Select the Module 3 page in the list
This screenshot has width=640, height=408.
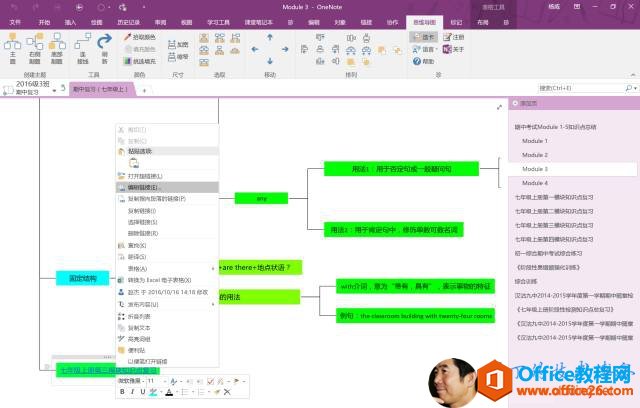(573, 169)
